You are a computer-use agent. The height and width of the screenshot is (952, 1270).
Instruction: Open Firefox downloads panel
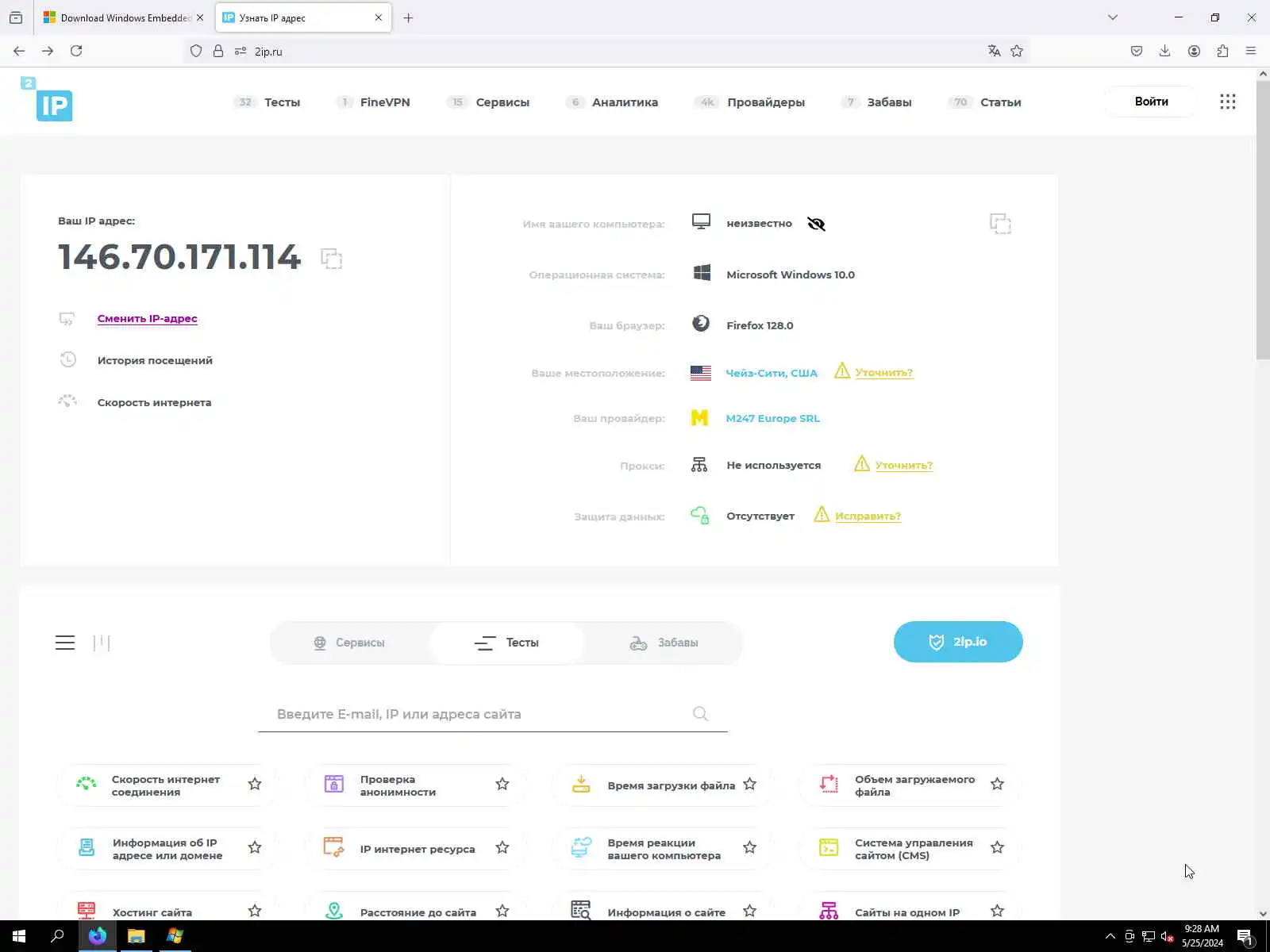tap(1164, 51)
